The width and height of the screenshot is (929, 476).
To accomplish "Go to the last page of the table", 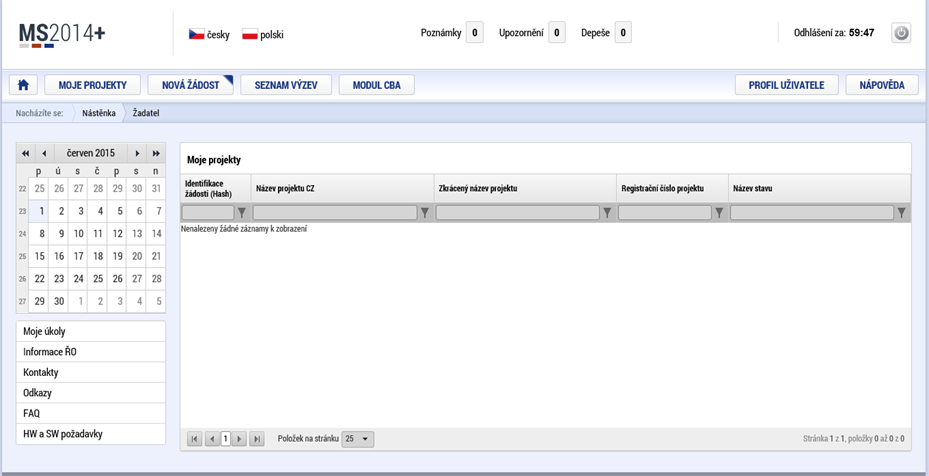I will pyautogui.click(x=257, y=439).
